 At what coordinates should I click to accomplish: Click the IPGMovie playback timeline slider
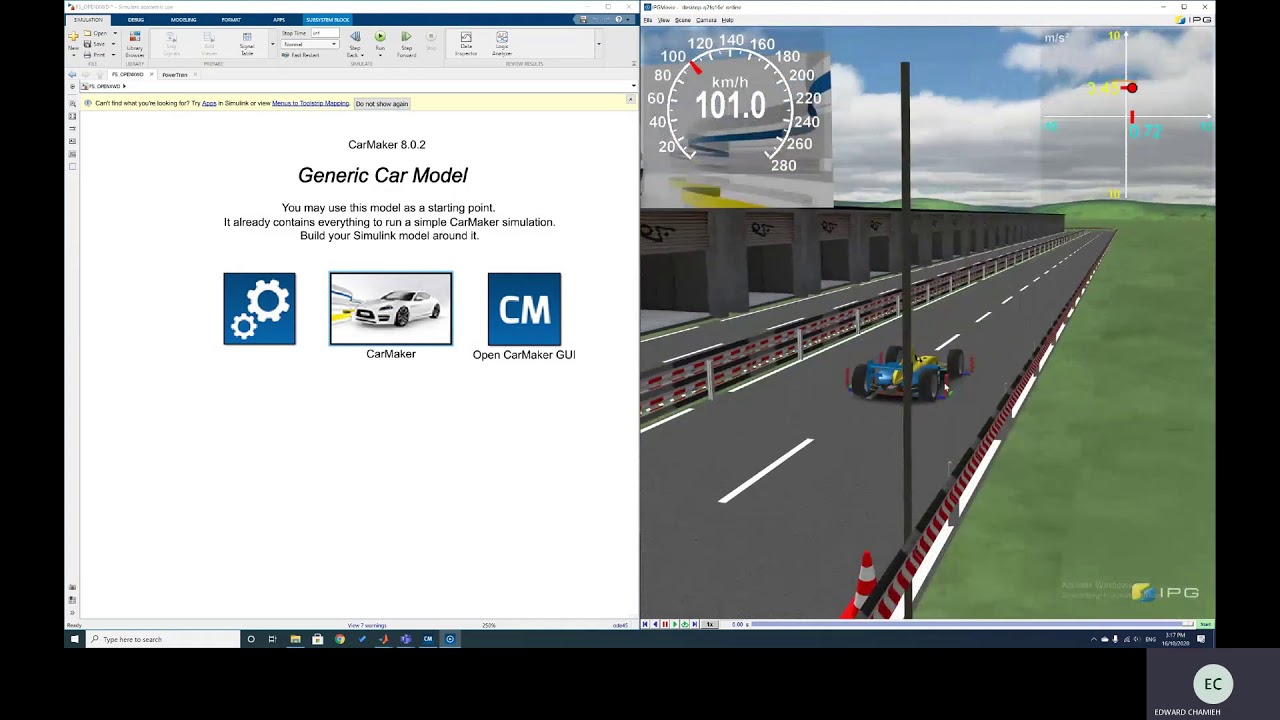pos(970,624)
